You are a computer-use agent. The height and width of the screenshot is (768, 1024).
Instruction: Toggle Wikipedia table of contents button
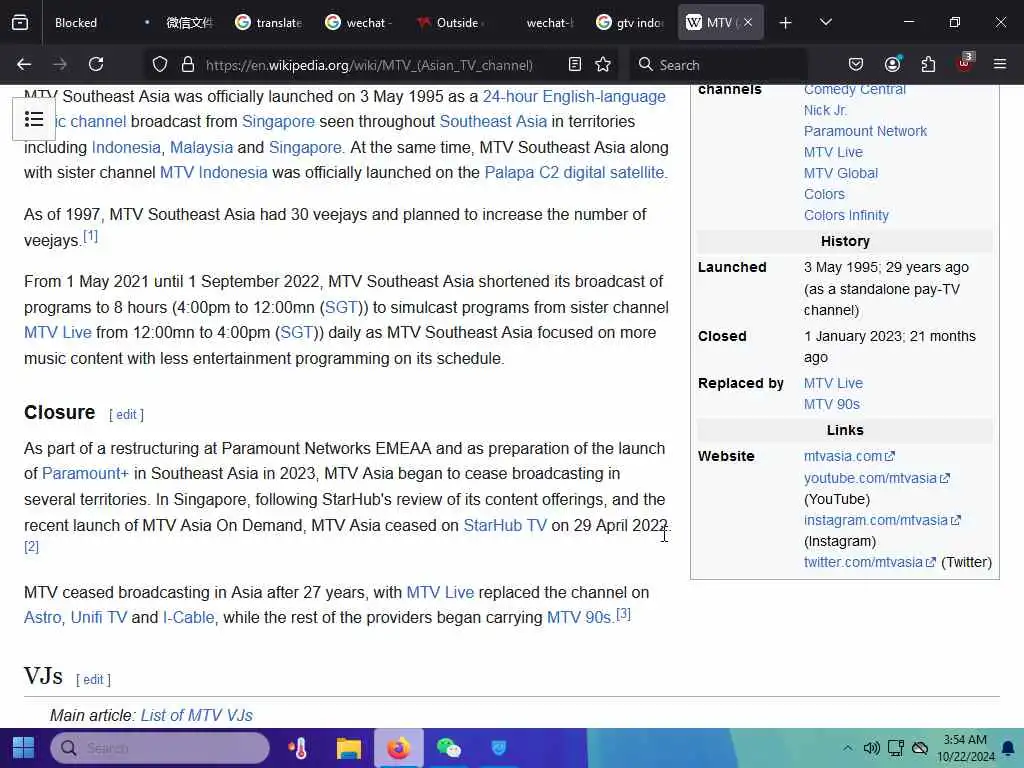pyautogui.click(x=34, y=119)
